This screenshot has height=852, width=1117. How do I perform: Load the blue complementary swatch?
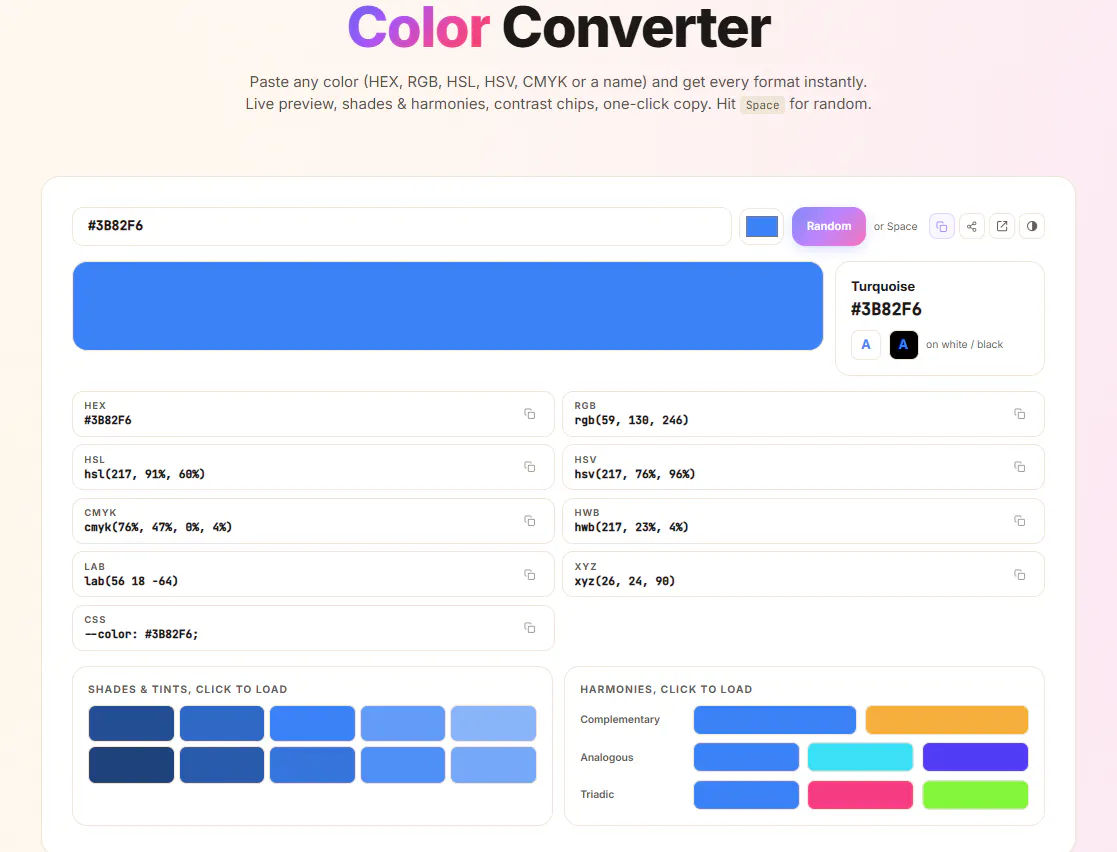[x=774, y=719]
